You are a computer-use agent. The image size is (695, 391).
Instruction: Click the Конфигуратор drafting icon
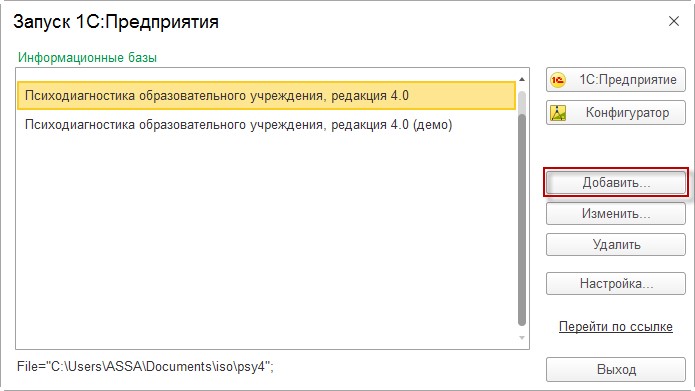[558, 113]
